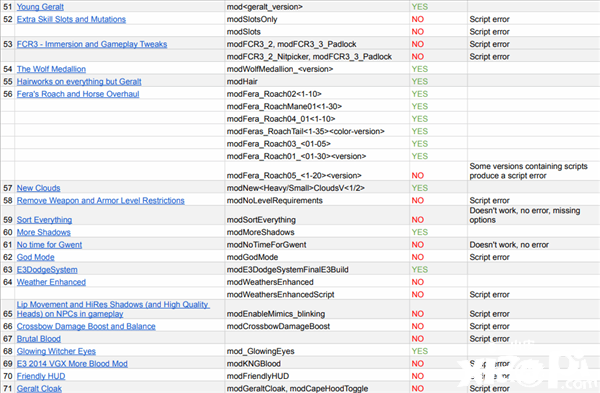Open the E3DodgeSystem link
Image resolution: width=600 pixels, height=393 pixels.
click(47, 270)
